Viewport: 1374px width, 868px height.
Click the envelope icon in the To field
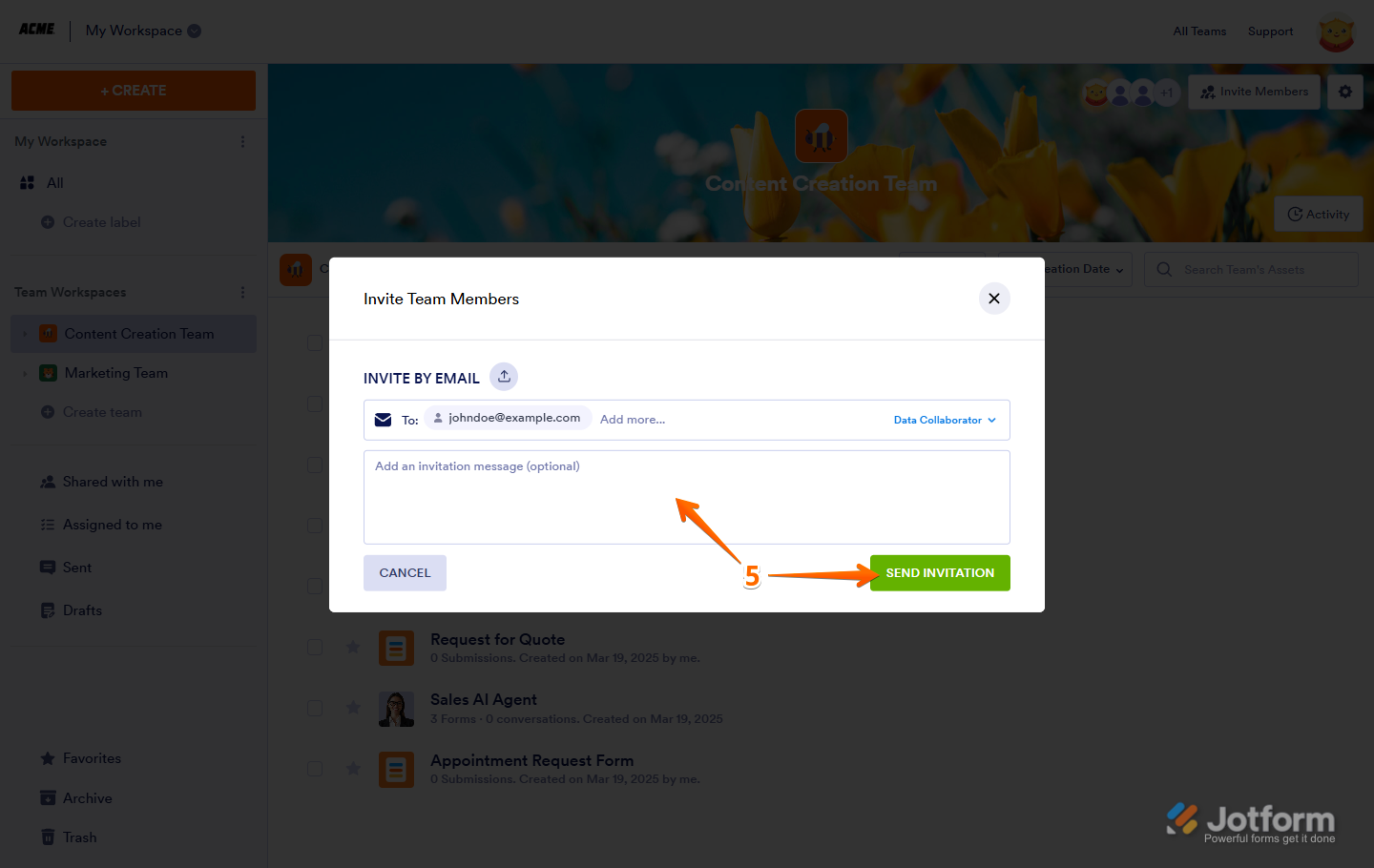(384, 420)
